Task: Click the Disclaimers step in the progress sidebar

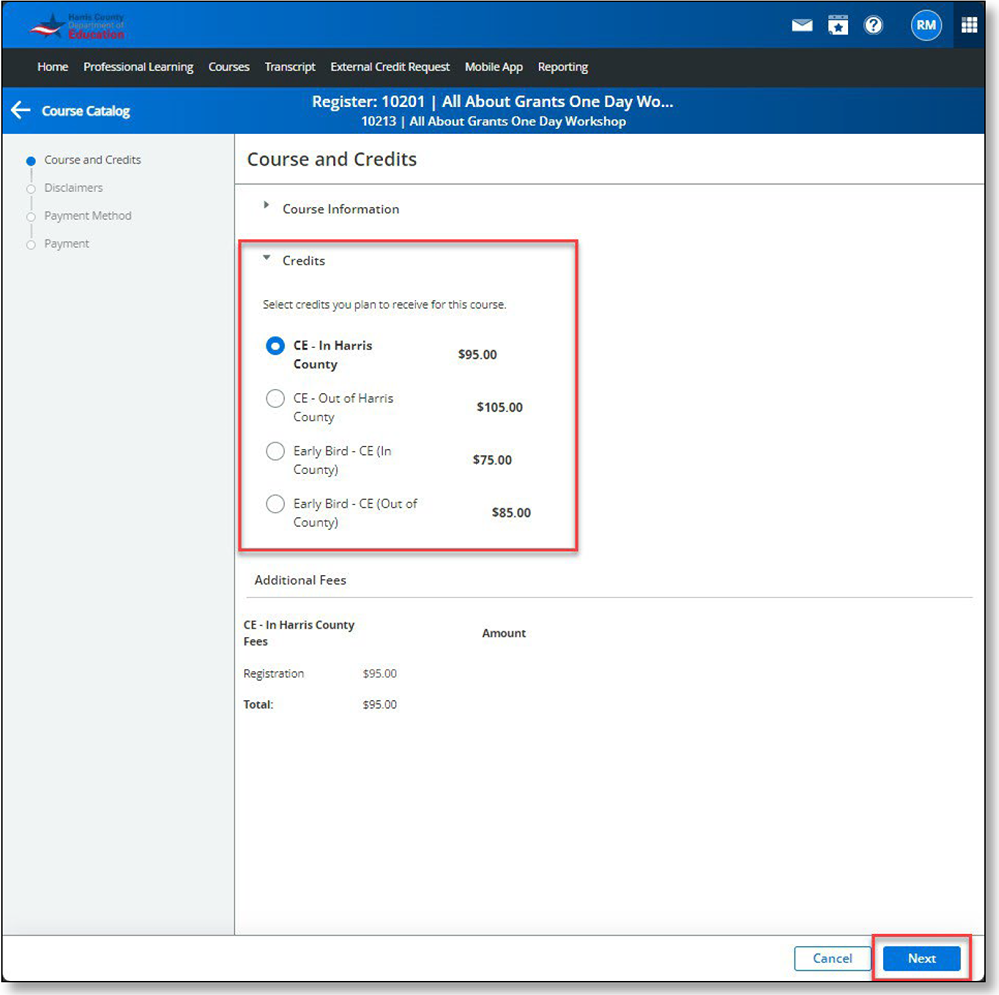Action: 72,188
